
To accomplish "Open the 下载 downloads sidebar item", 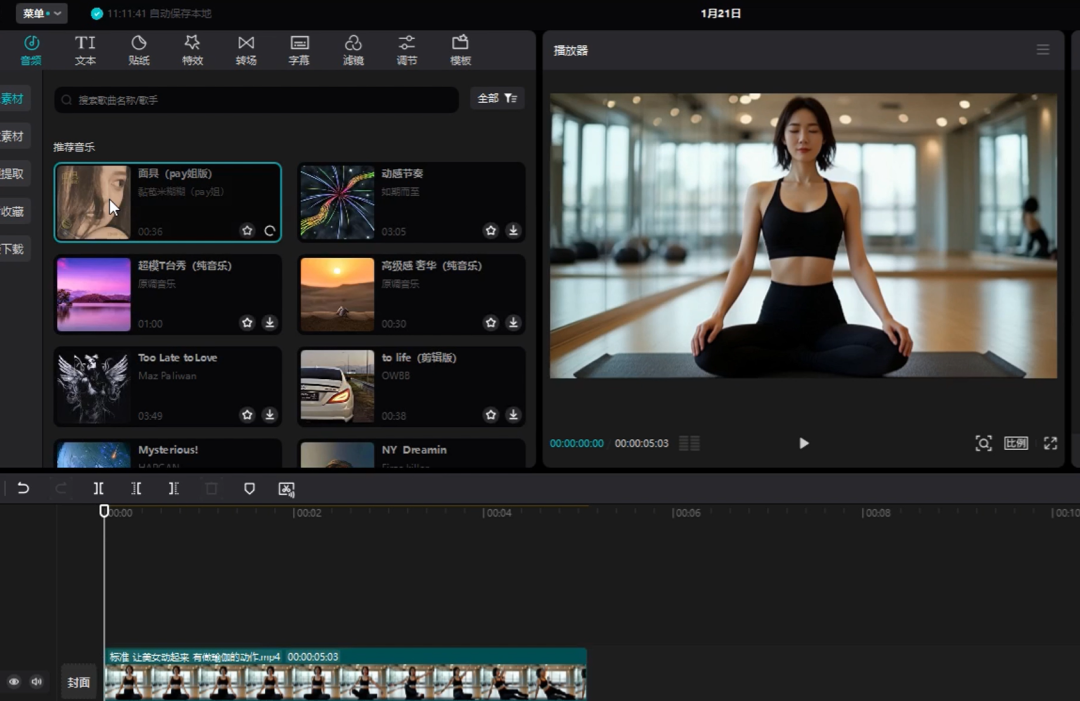I will (x=14, y=249).
